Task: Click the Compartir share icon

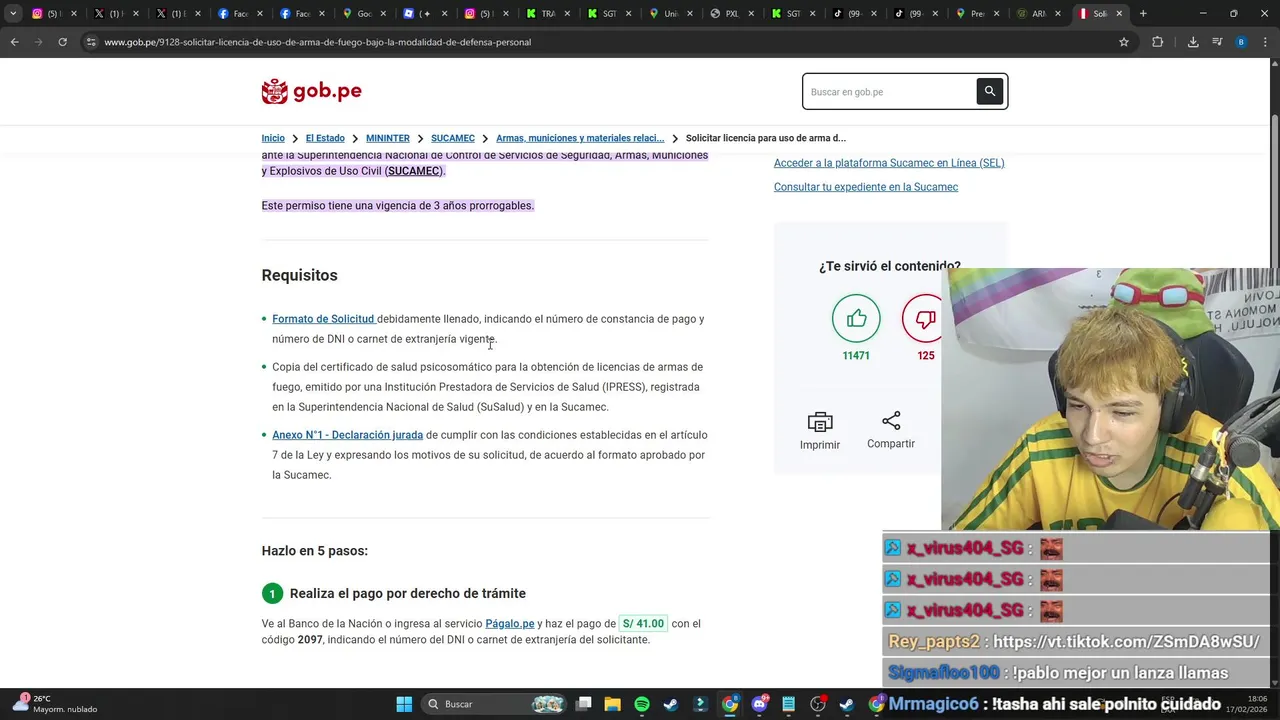Action: tap(891, 421)
